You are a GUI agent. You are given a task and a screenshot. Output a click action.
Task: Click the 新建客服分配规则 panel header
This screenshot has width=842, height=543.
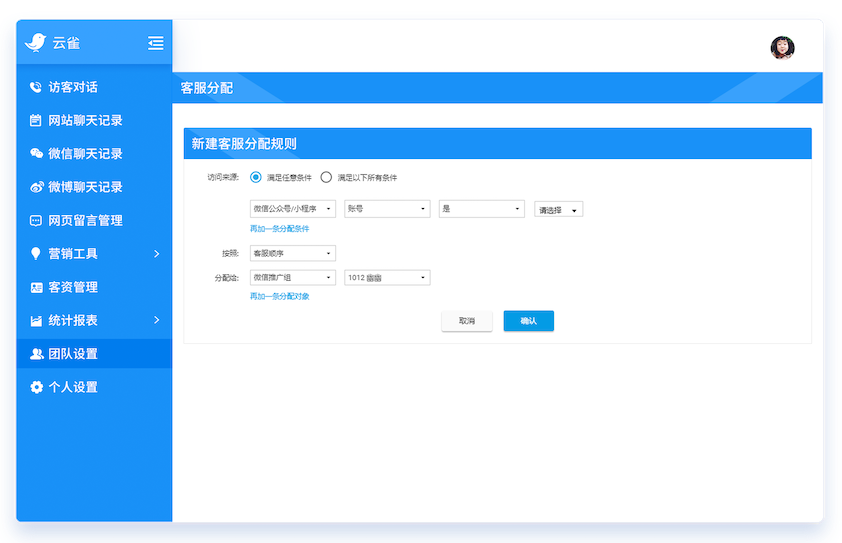click(x=497, y=143)
